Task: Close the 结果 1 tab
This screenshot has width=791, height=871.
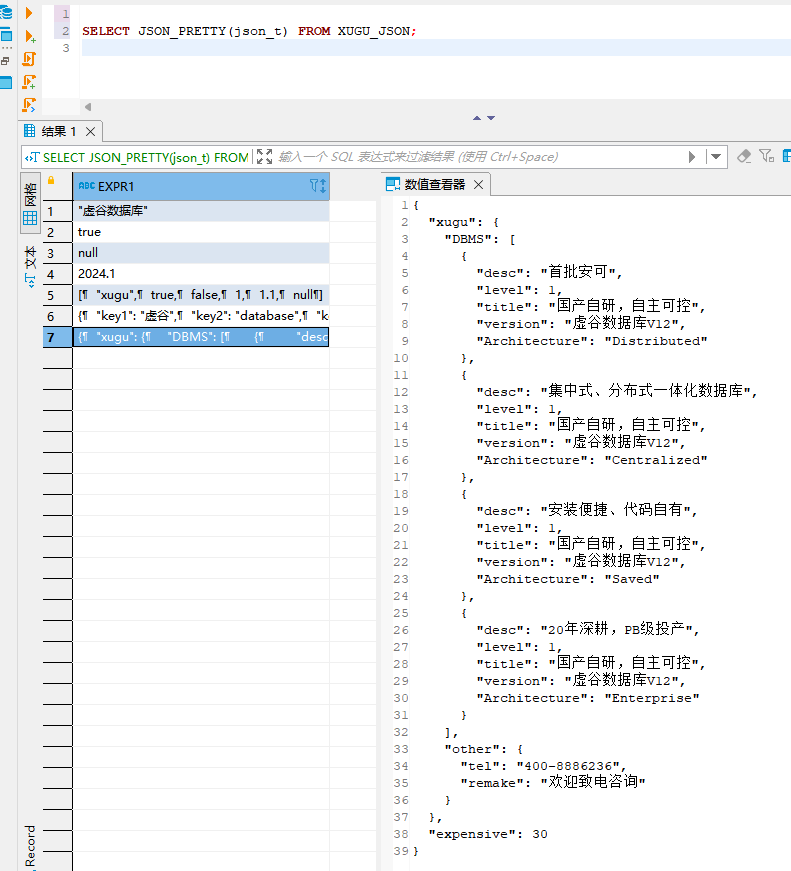Action: click(91, 132)
